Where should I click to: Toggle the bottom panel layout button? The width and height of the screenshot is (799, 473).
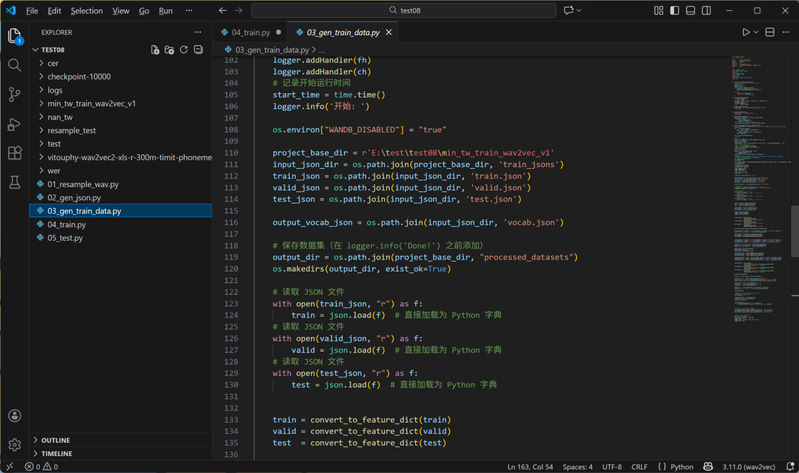[x=688, y=11]
